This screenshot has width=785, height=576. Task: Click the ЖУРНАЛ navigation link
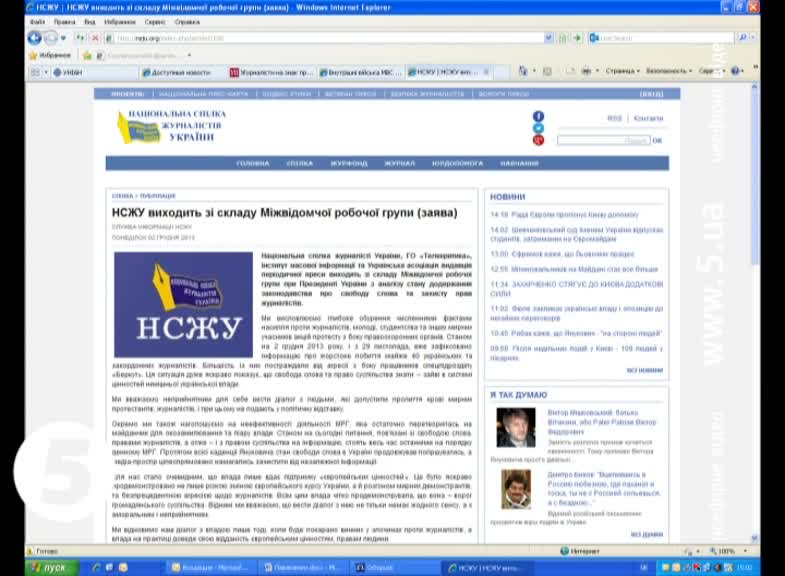coord(399,163)
